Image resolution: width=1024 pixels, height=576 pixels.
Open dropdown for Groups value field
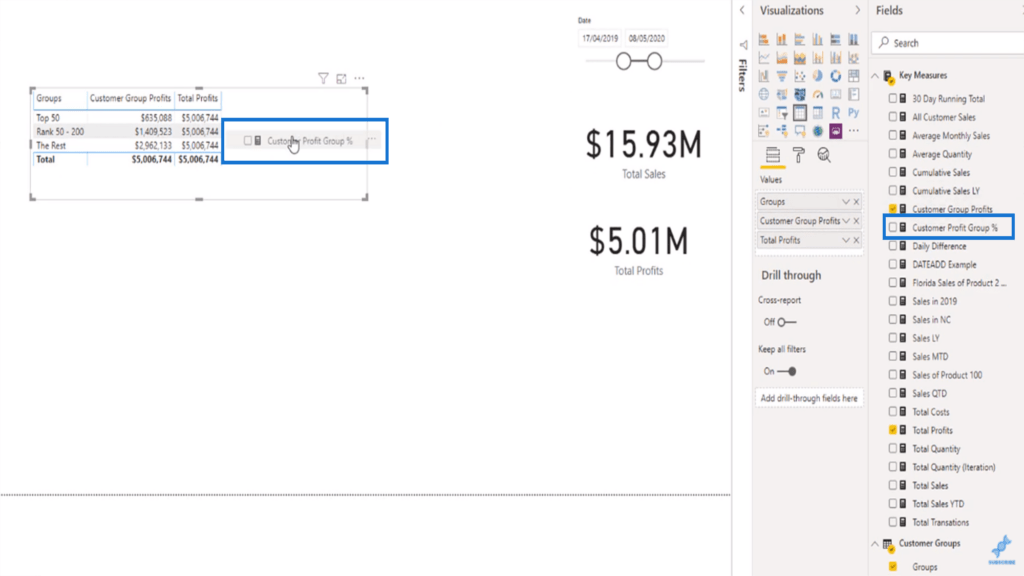(846, 201)
